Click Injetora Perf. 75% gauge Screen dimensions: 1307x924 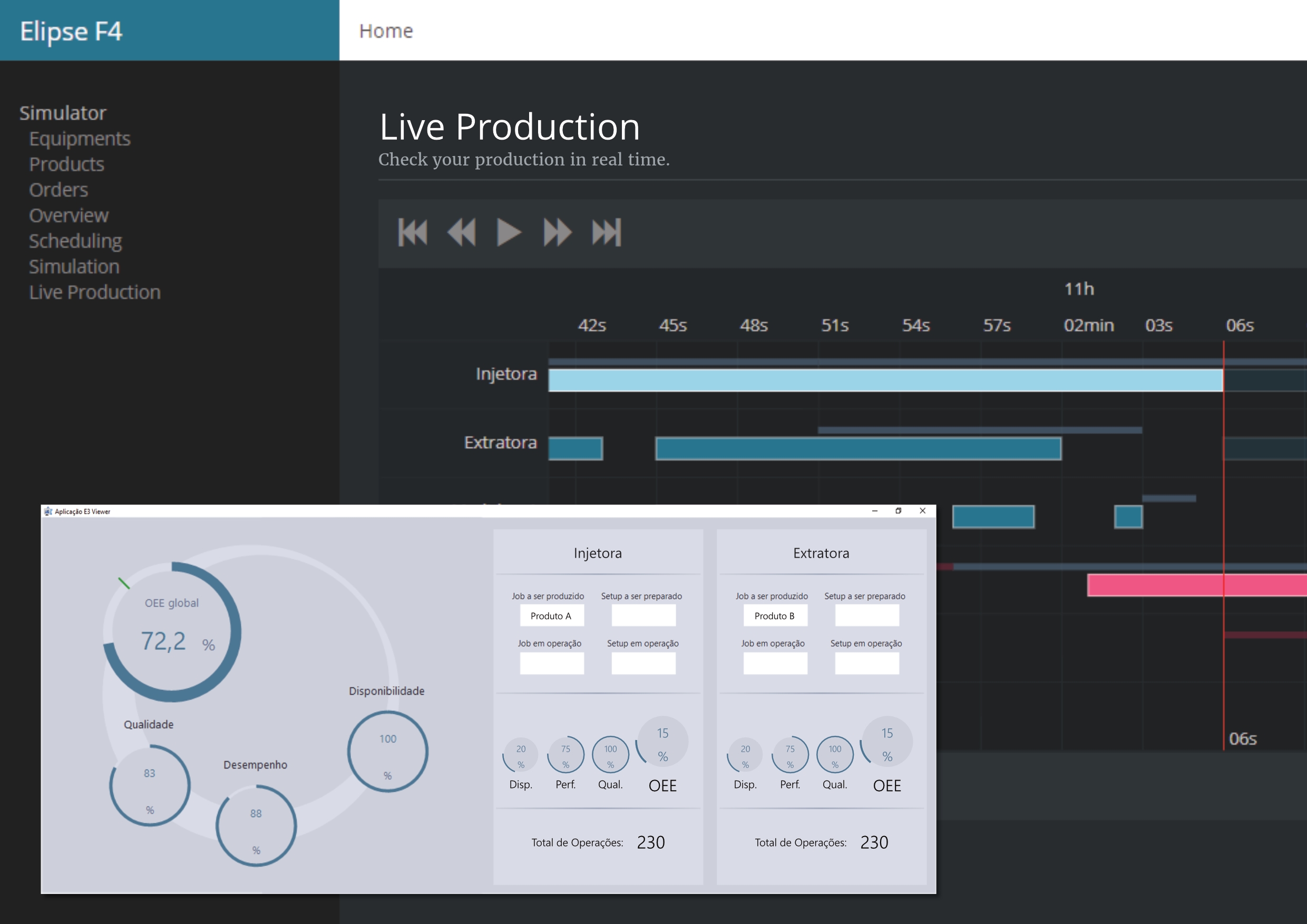566,755
